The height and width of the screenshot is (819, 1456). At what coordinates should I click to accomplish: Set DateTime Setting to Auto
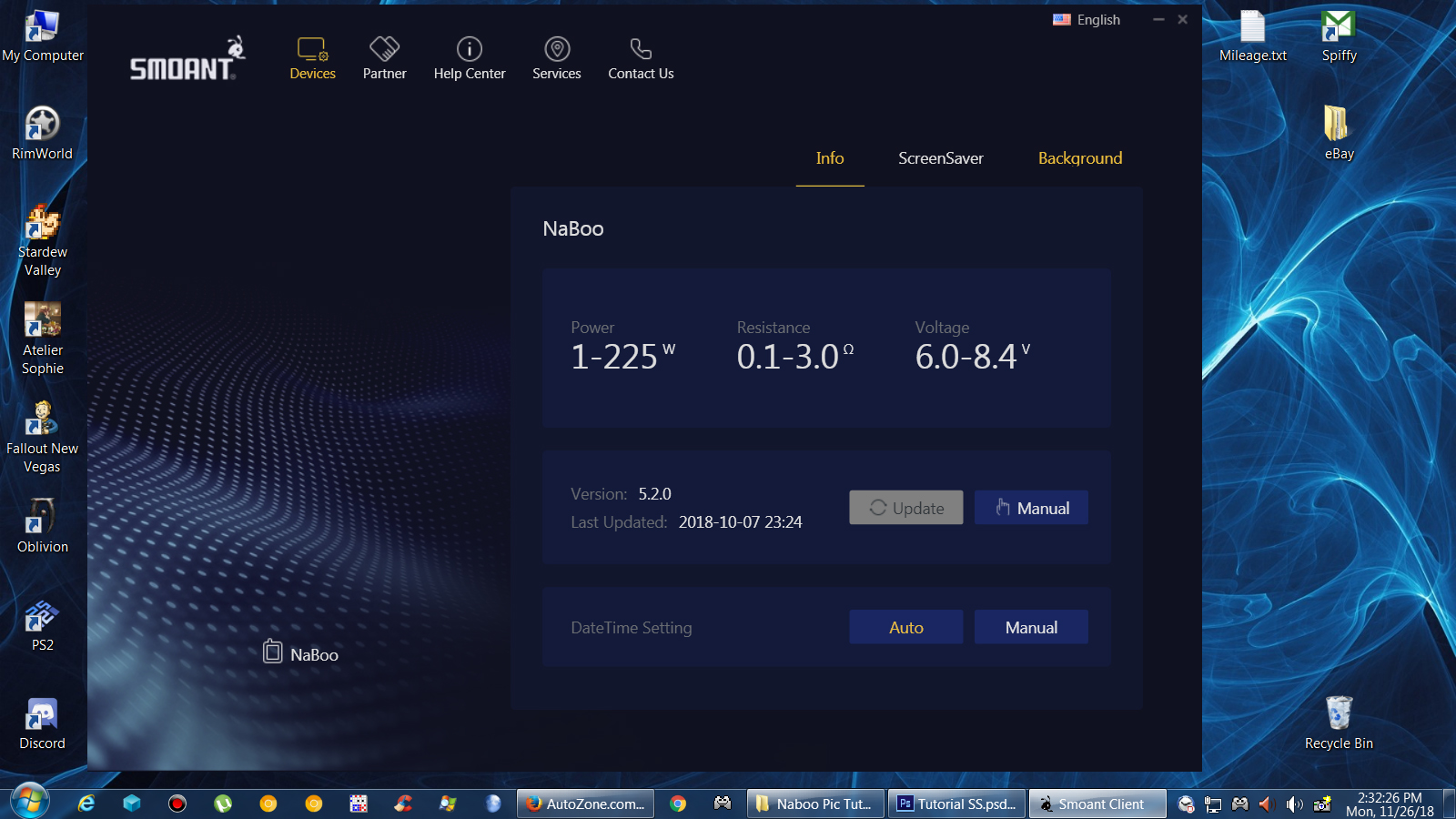pos(906,627)
